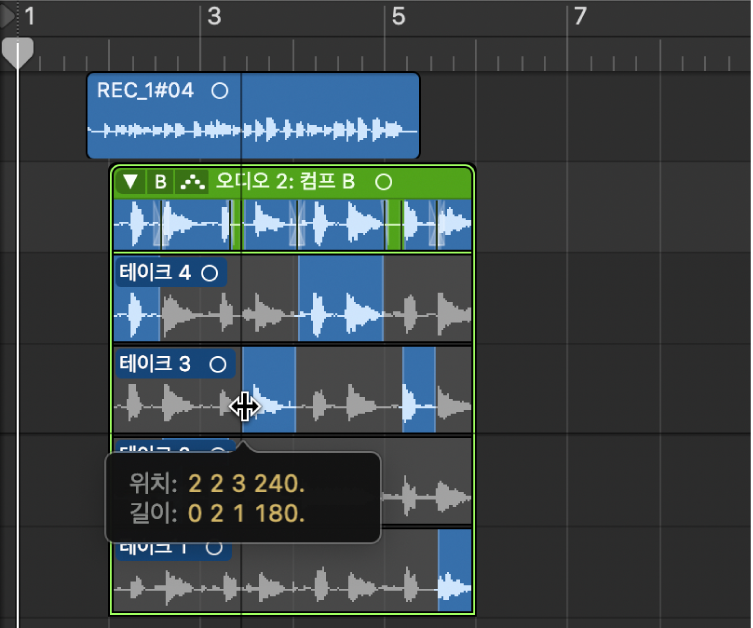
Task: Click the loop circle on REC_1#04 region
Action: tap(220, 91)
